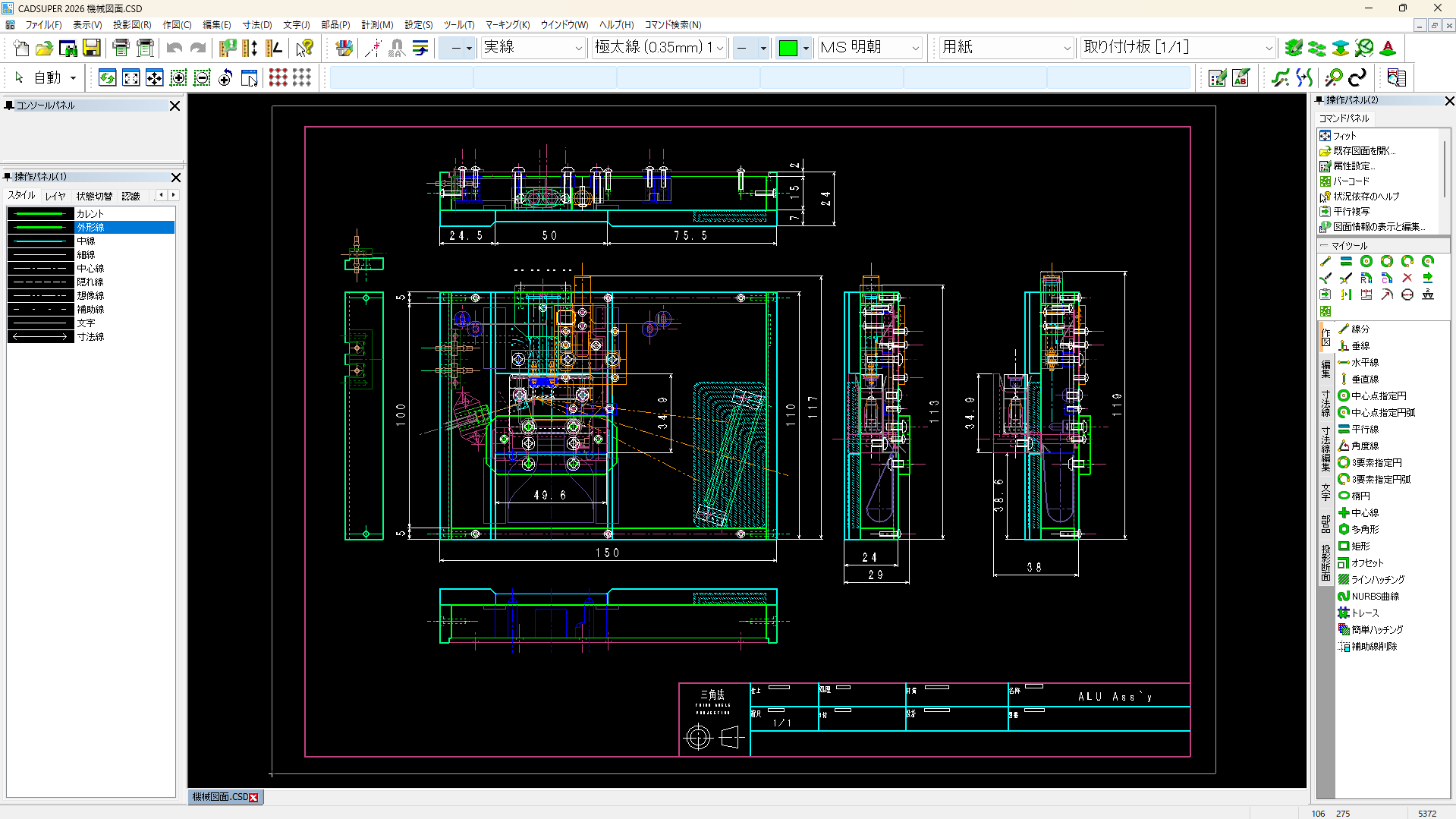Screen dimensions: 1456x819
Task: Click the command panel list scrollbar
Action: (1445, 170)
